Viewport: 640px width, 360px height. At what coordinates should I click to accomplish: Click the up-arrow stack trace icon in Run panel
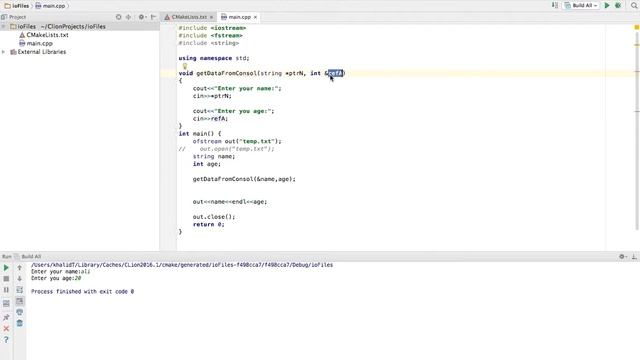tap(20, 268)
